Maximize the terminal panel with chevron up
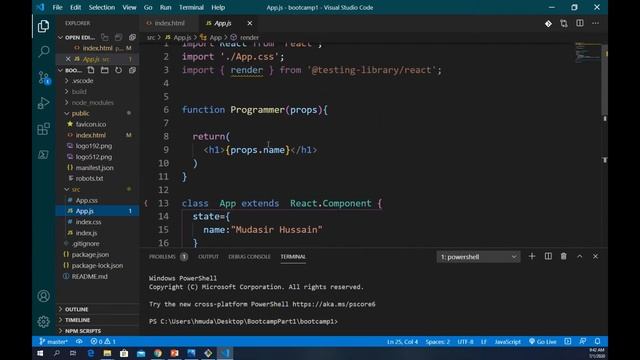The width and height of the screenshot is (640, 360). [580, 256]
